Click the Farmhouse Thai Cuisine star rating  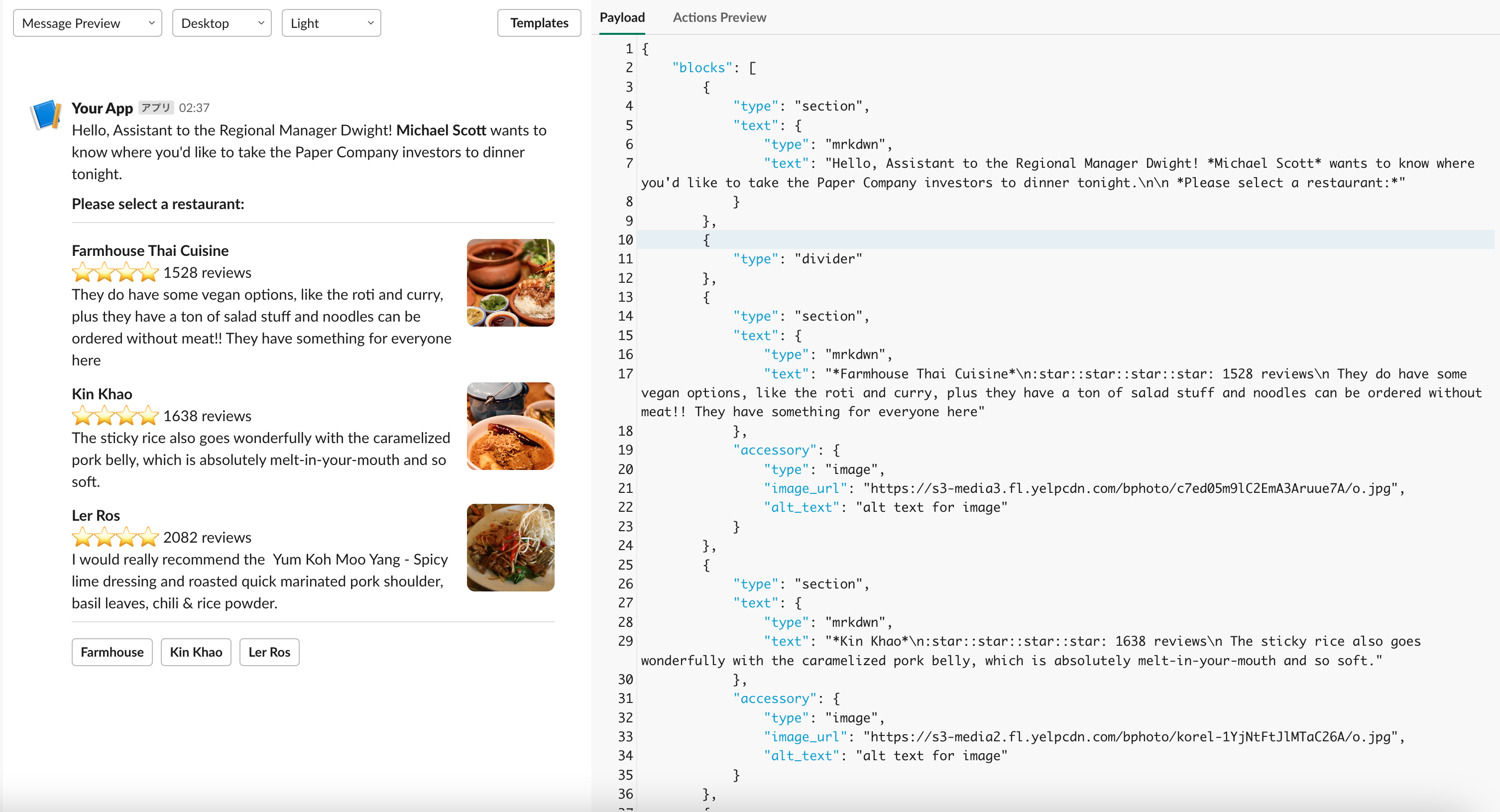pyautogui.click(x=115, y=272)
